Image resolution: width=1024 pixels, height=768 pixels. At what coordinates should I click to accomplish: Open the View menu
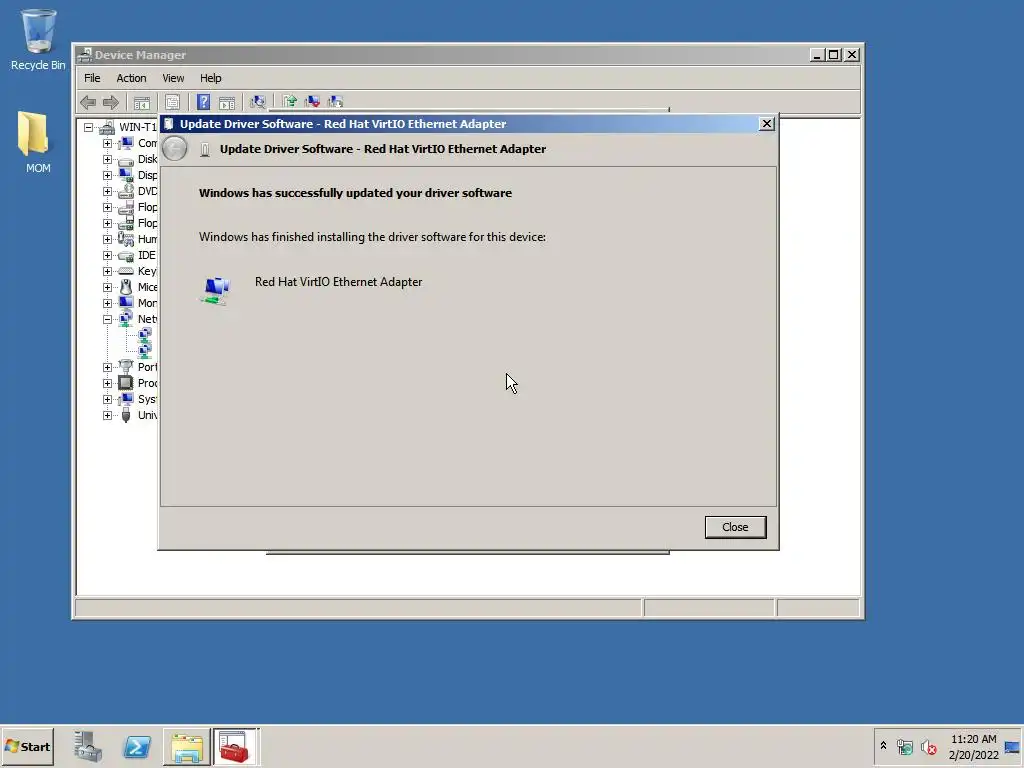(x=173, y=78)
